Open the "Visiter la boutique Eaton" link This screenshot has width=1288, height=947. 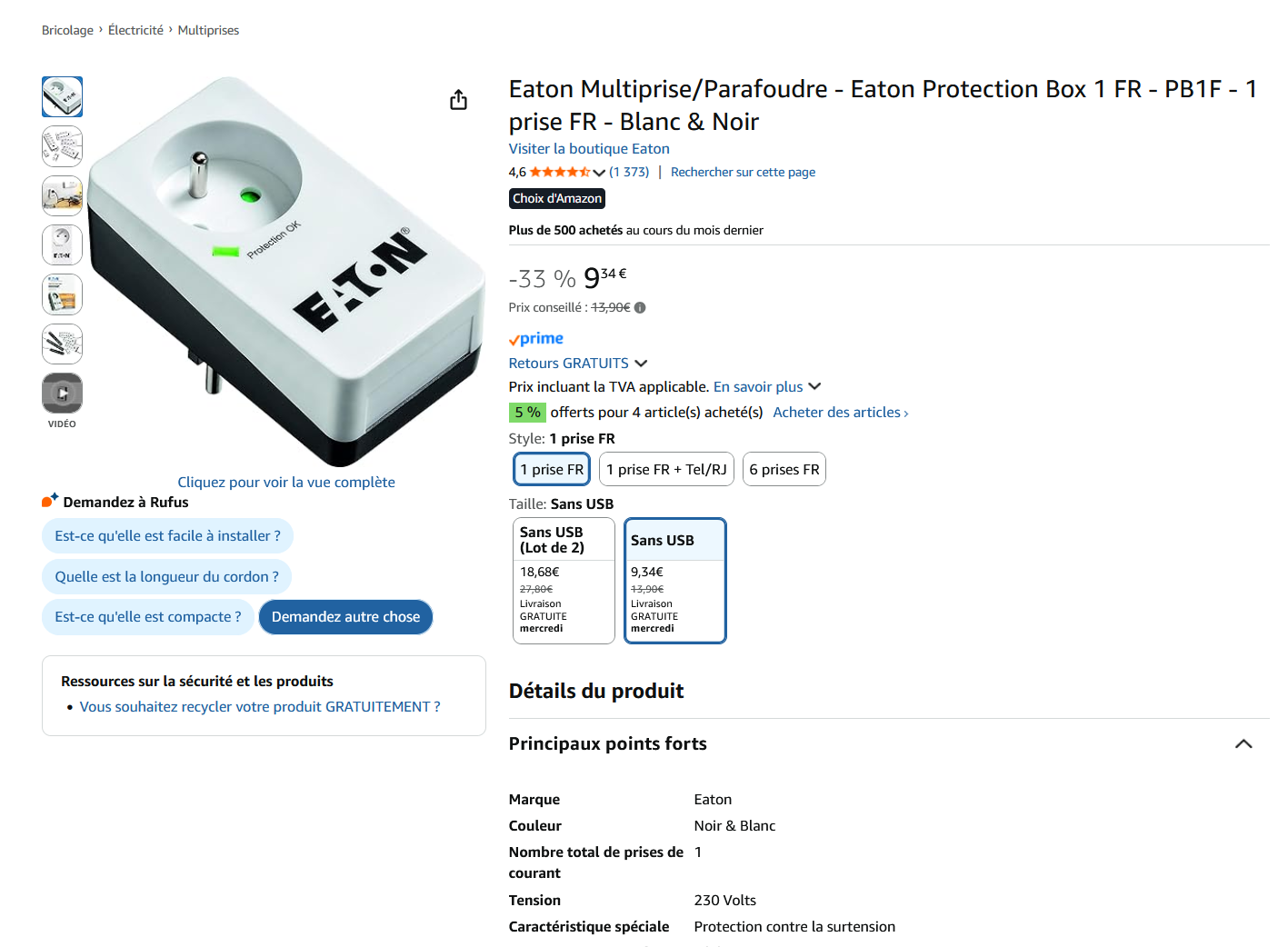click(589, 149)
